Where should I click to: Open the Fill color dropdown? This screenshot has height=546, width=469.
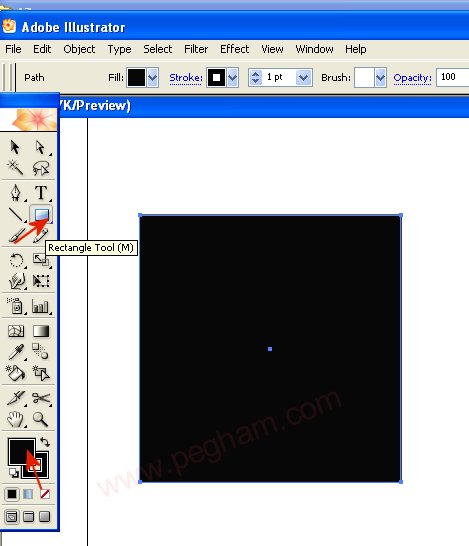coord(153,77)
